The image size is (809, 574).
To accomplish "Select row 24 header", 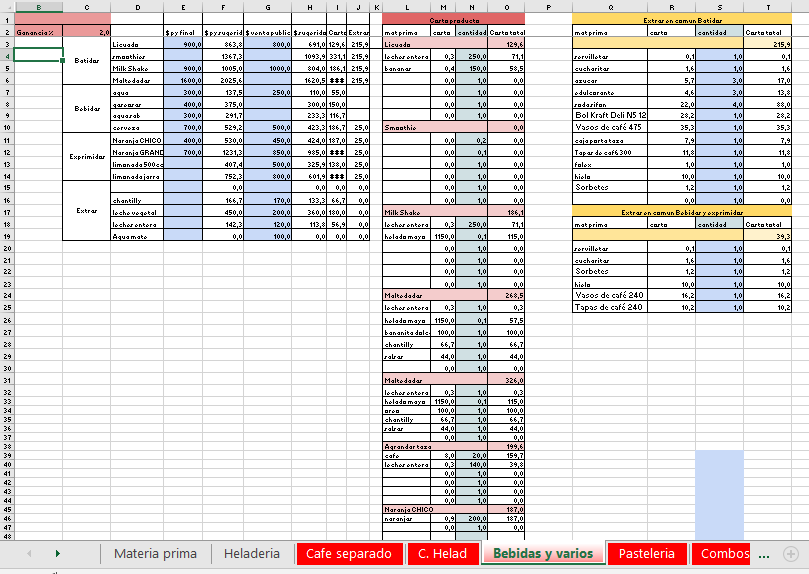I will 7,296.
